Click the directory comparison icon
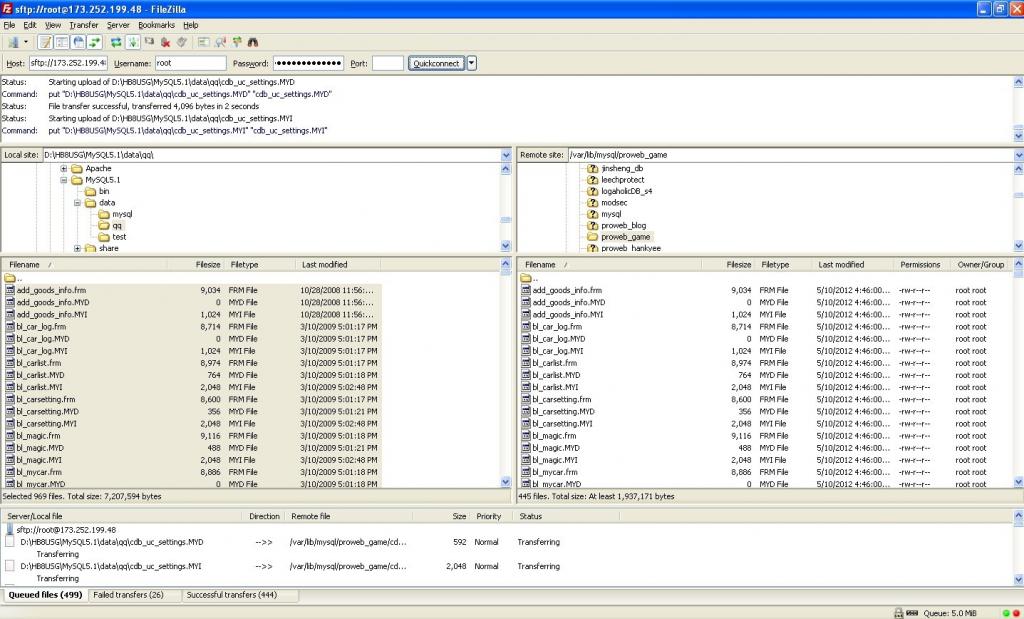 [220, 42]
